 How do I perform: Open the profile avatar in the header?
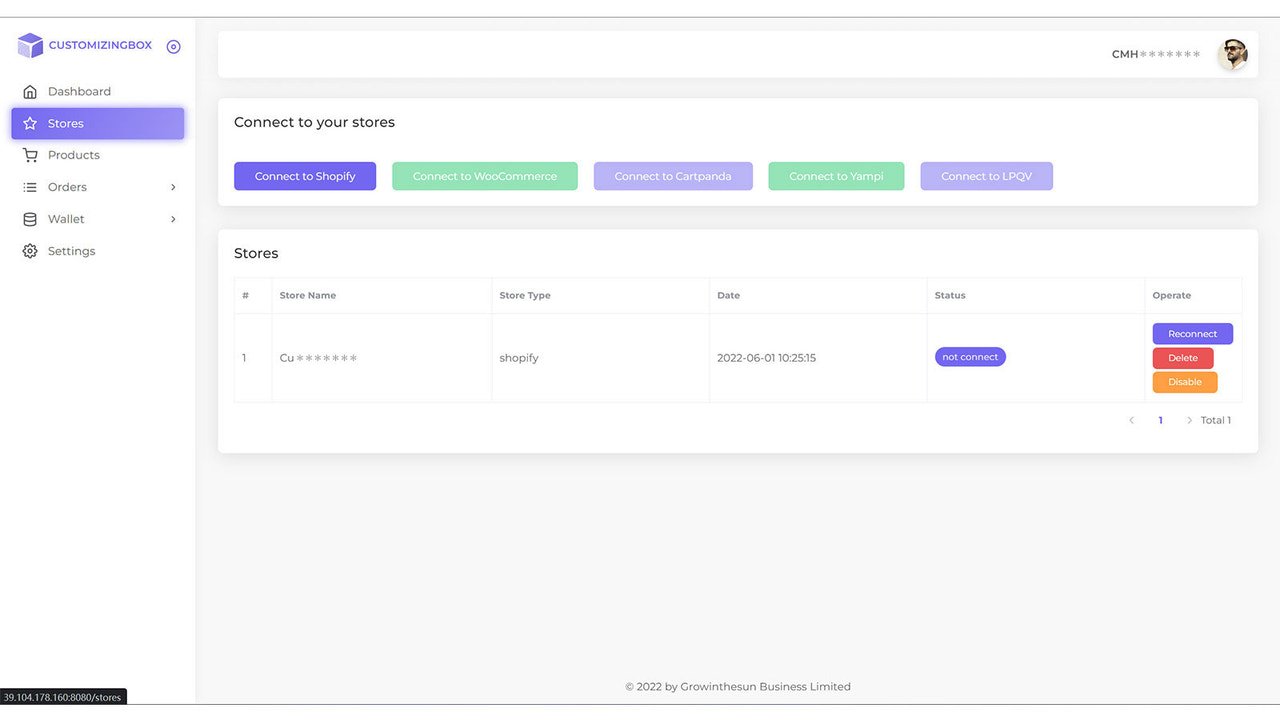pos(1234,54)
